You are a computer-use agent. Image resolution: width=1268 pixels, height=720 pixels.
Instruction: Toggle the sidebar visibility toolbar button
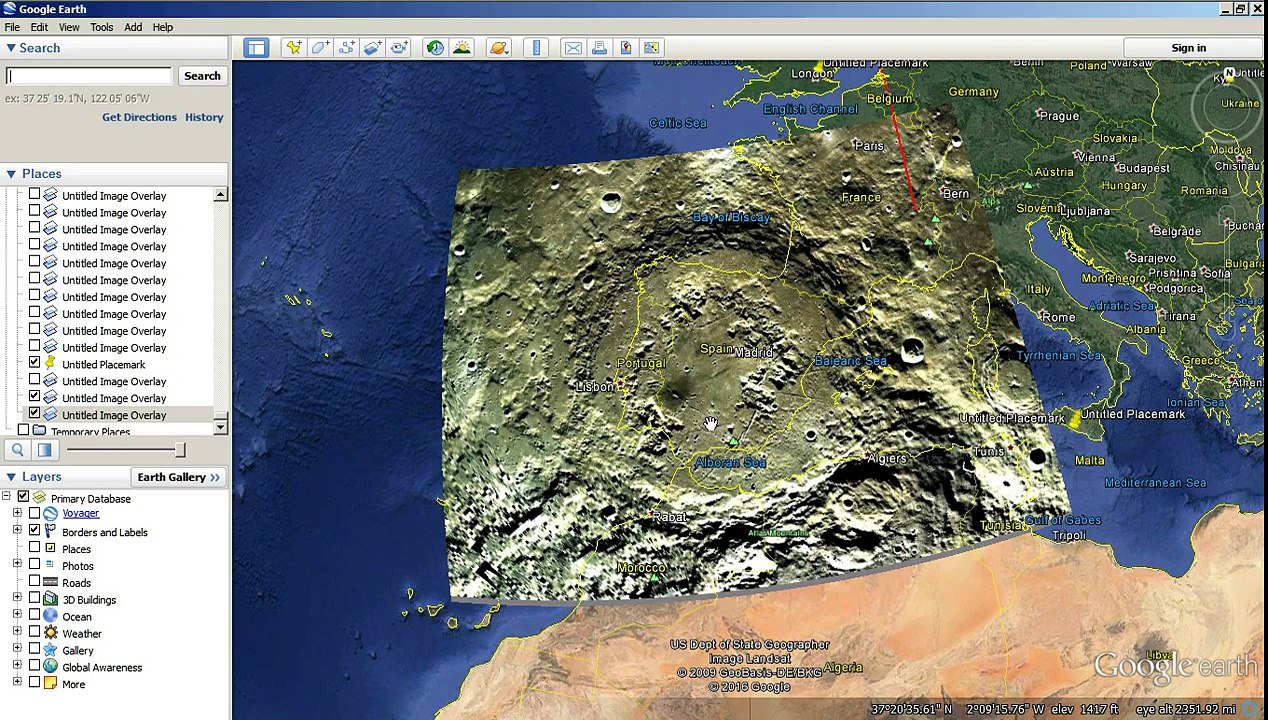pyautogui.click(x=256, y=48)
